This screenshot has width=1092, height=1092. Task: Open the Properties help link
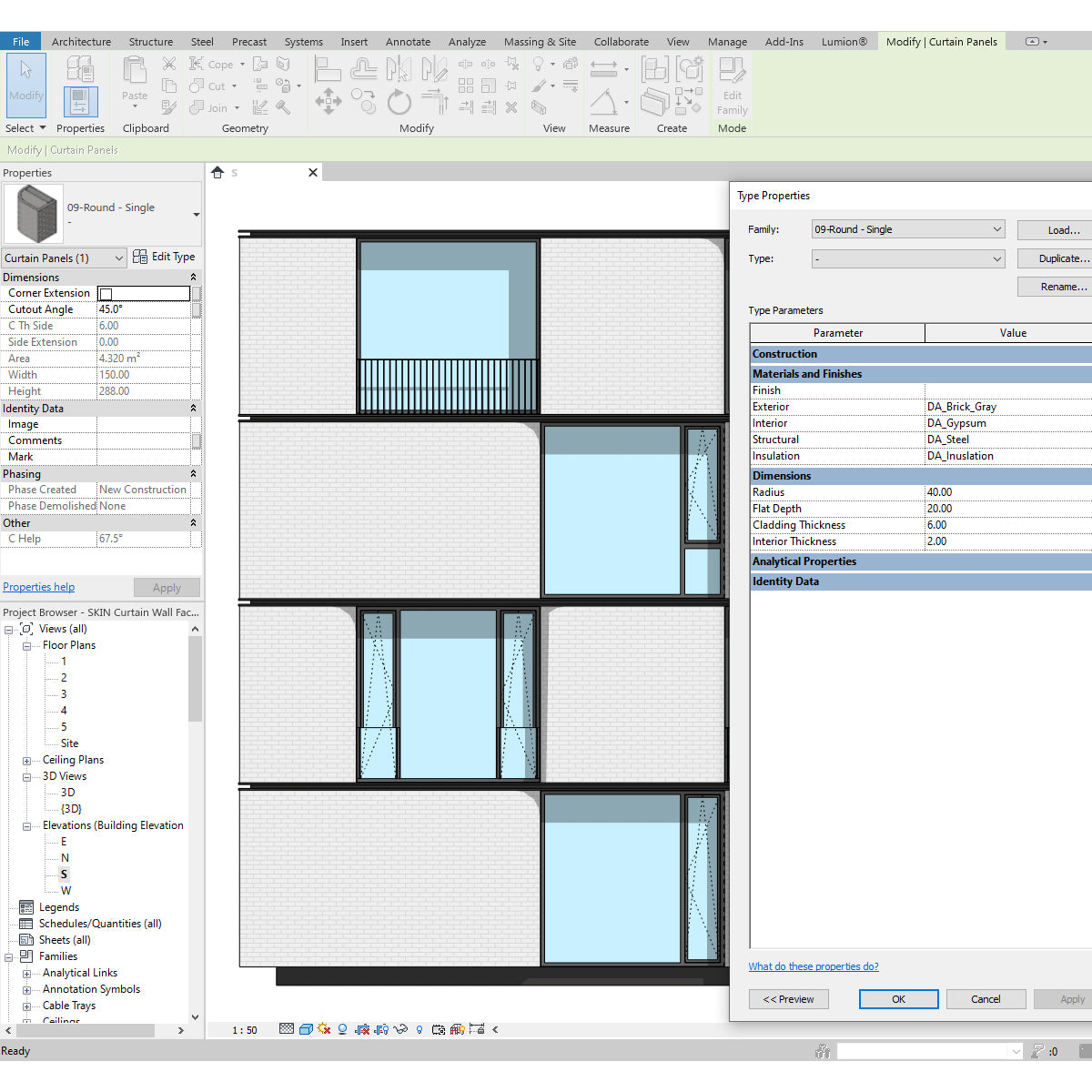coord(38,586)
